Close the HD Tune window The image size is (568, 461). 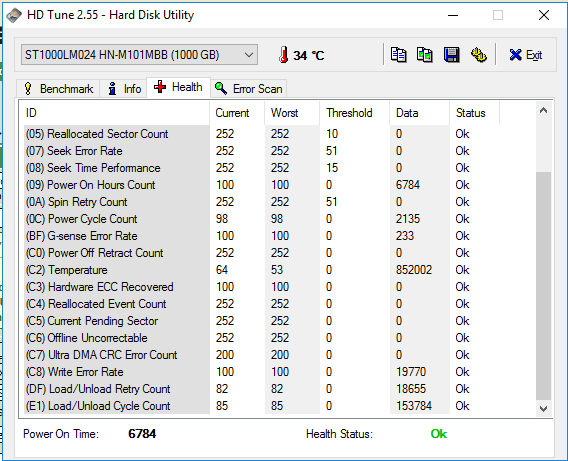click(x=544, y=15)
